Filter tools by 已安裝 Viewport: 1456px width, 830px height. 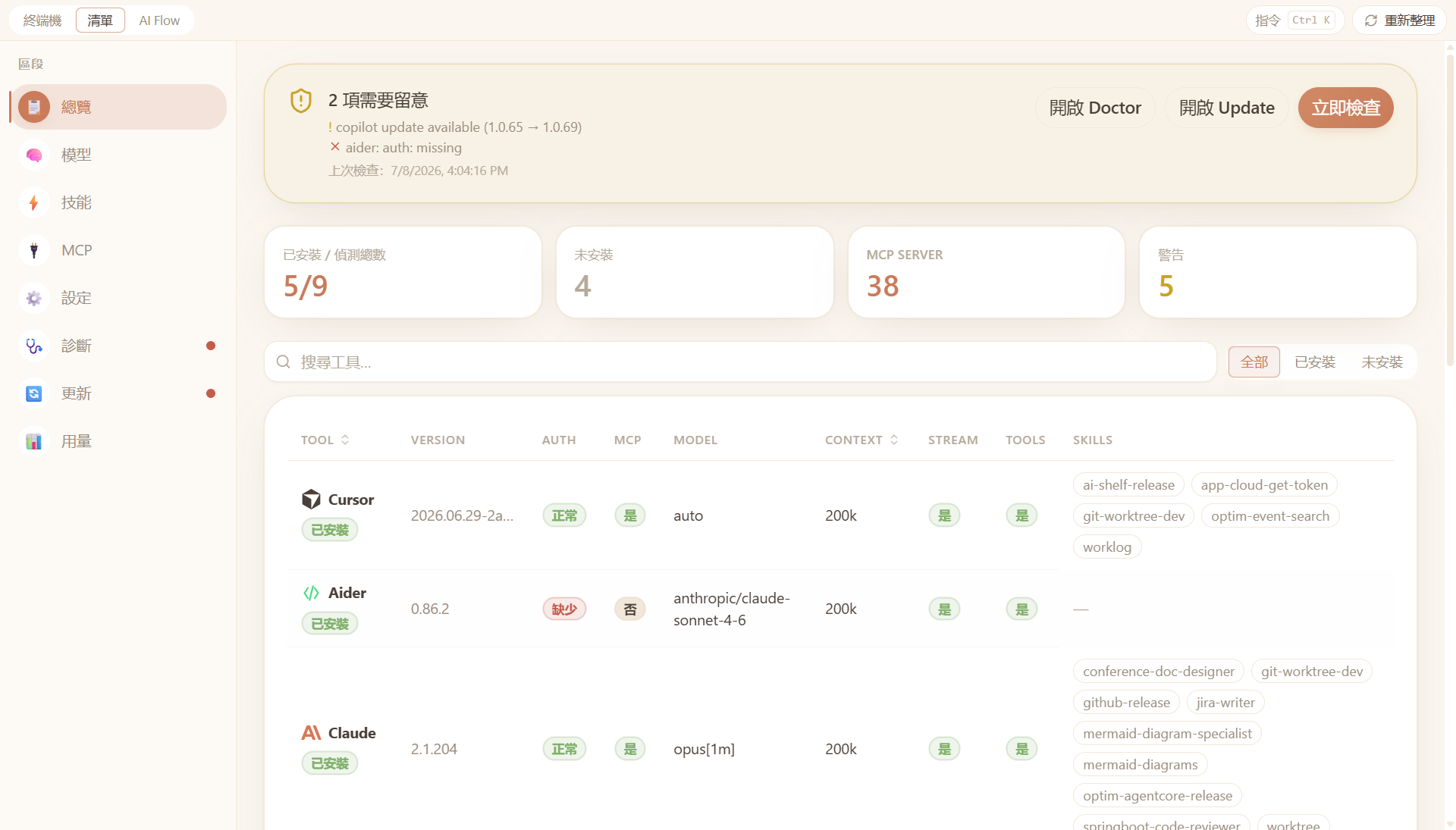(1315, 362)
